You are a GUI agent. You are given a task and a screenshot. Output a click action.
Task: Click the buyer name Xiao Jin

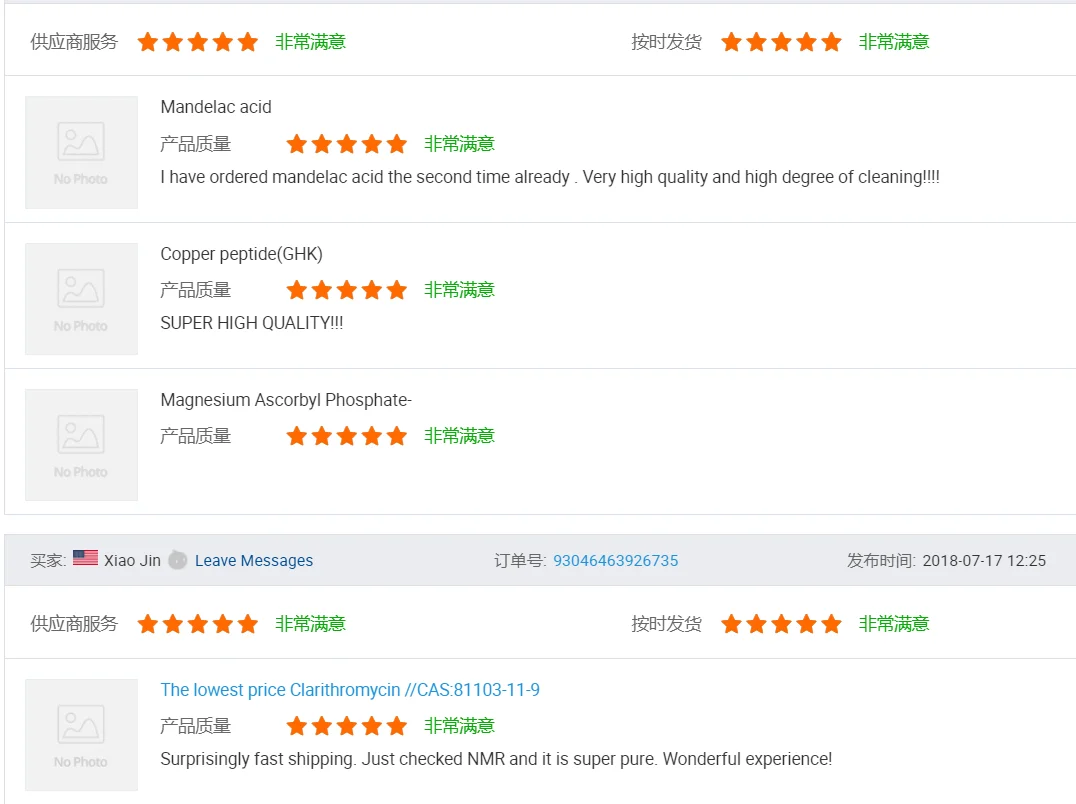[132, 561]
